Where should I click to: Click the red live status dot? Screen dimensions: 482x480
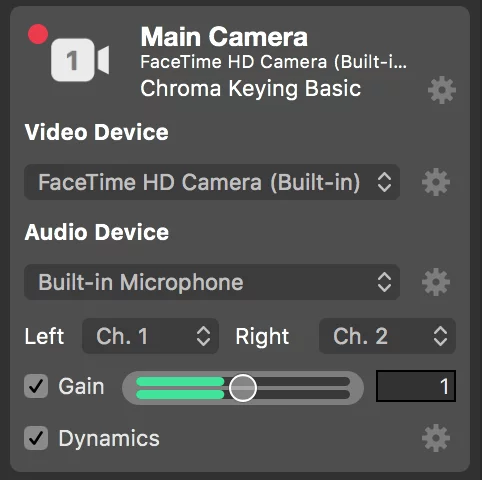point(38,34)
